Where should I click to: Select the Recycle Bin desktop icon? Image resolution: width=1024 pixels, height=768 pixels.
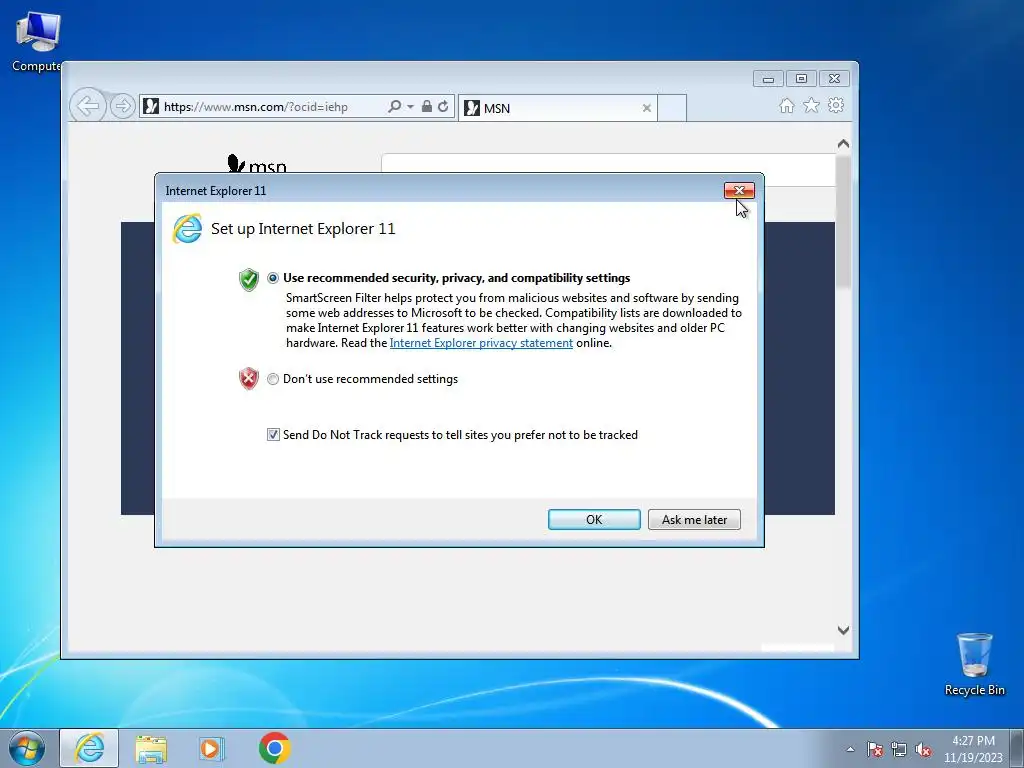974,664
